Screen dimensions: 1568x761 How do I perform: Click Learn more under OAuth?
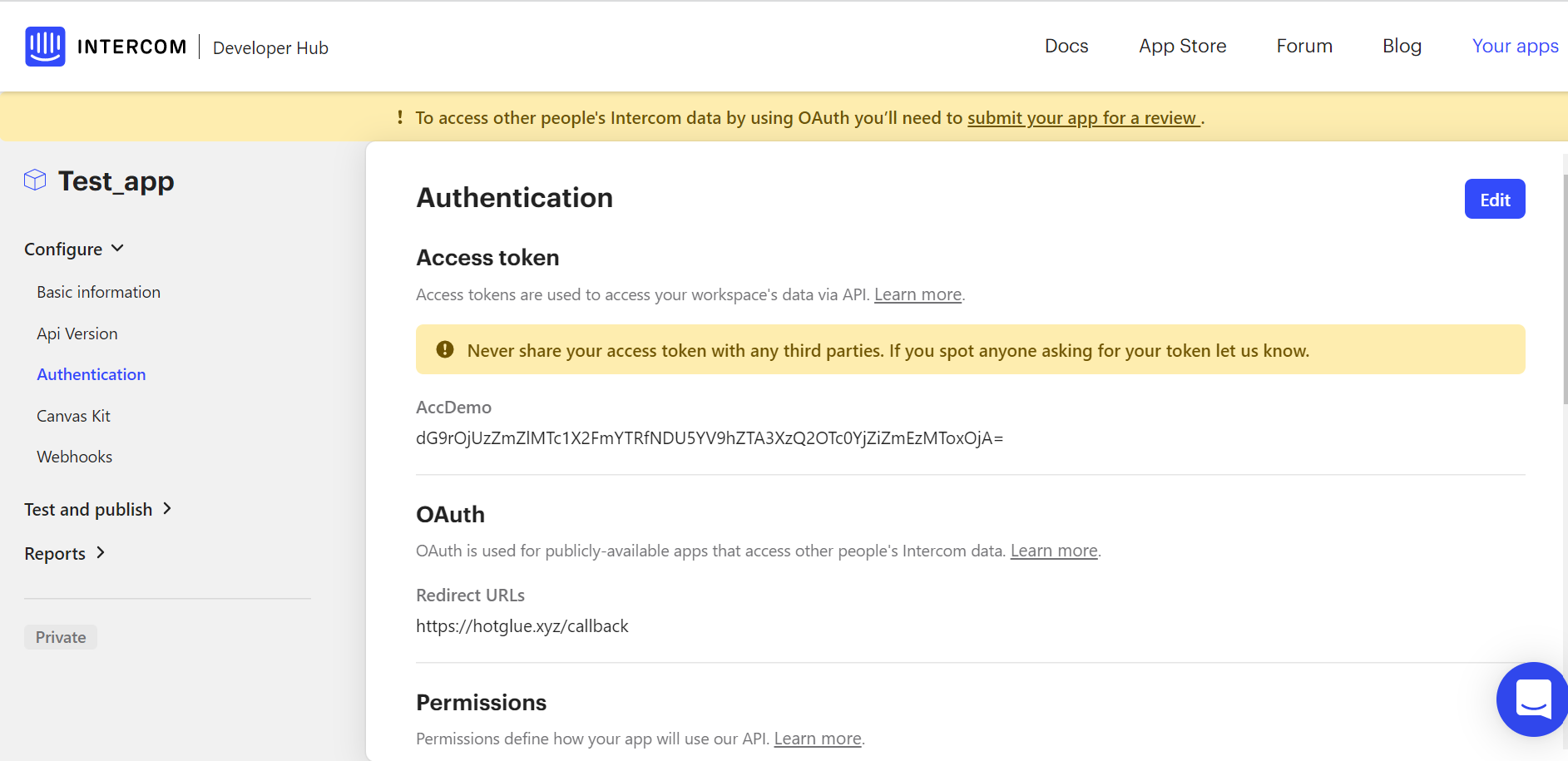point(1054,551)
